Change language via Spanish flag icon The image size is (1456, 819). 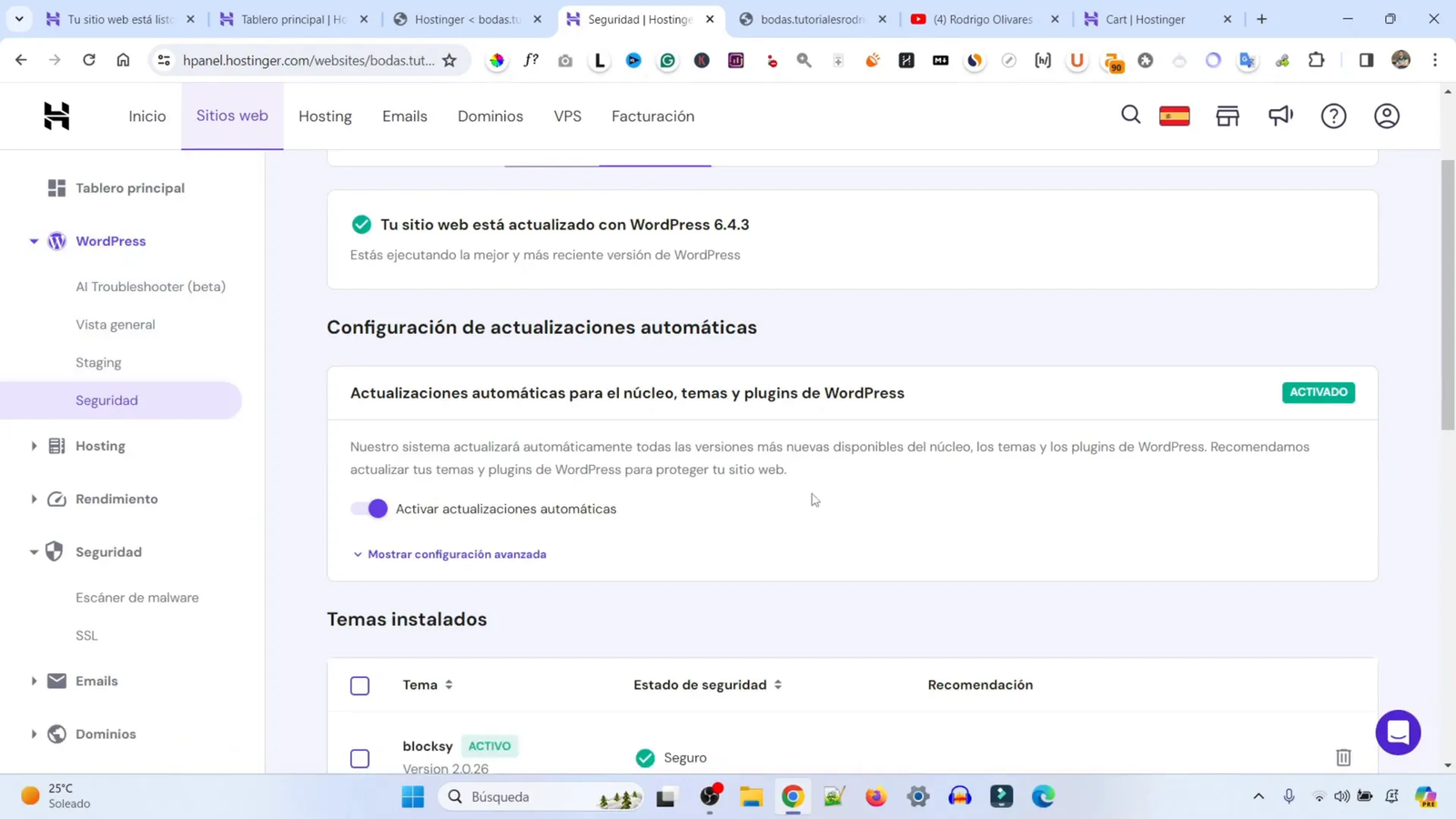[x=1175, y=116]
